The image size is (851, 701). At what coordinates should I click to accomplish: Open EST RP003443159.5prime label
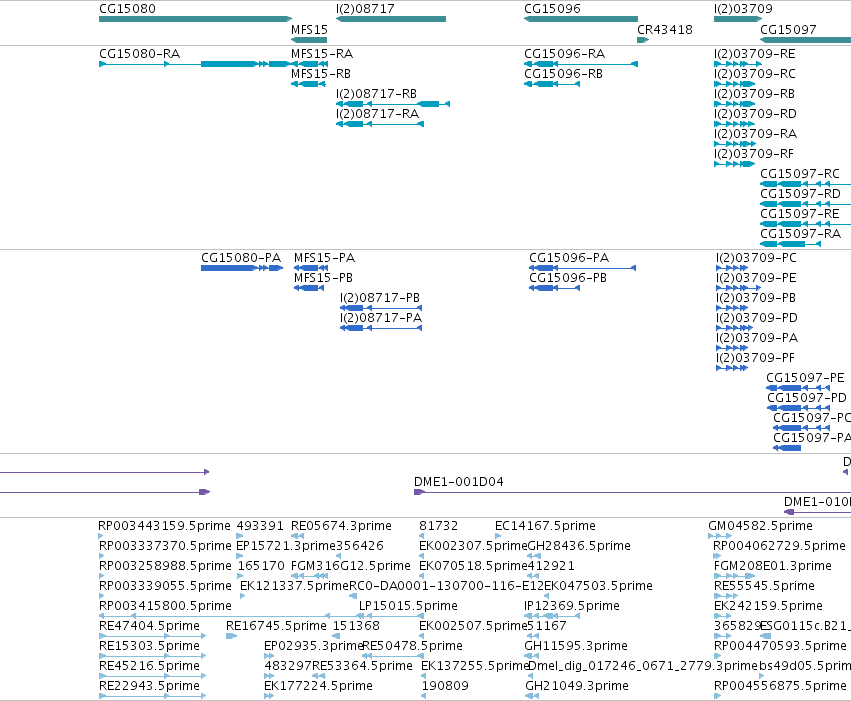pos(164,526)
